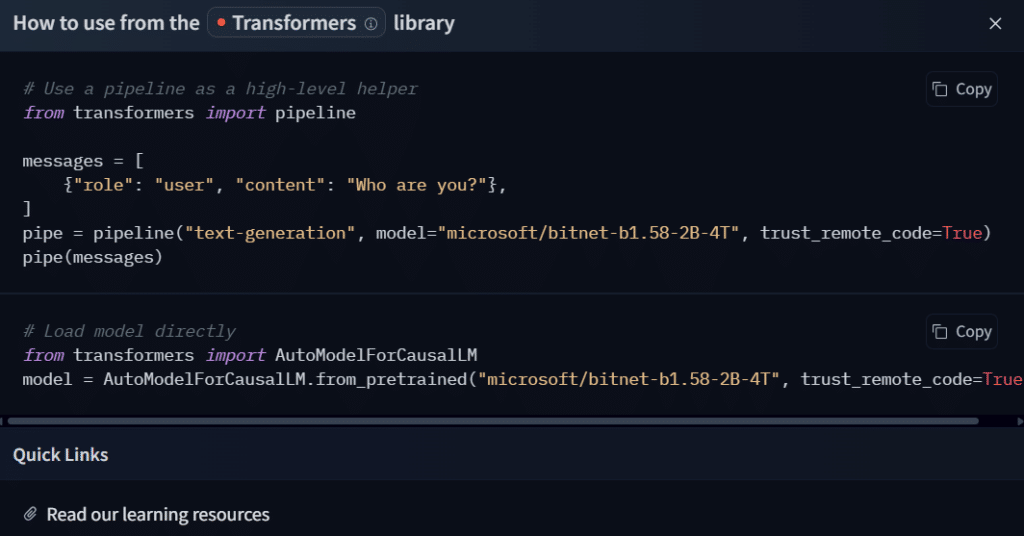This screenshot has height=536, width=1024.
Task: Click the "How to use from the" title text
Action: (106, 23)
